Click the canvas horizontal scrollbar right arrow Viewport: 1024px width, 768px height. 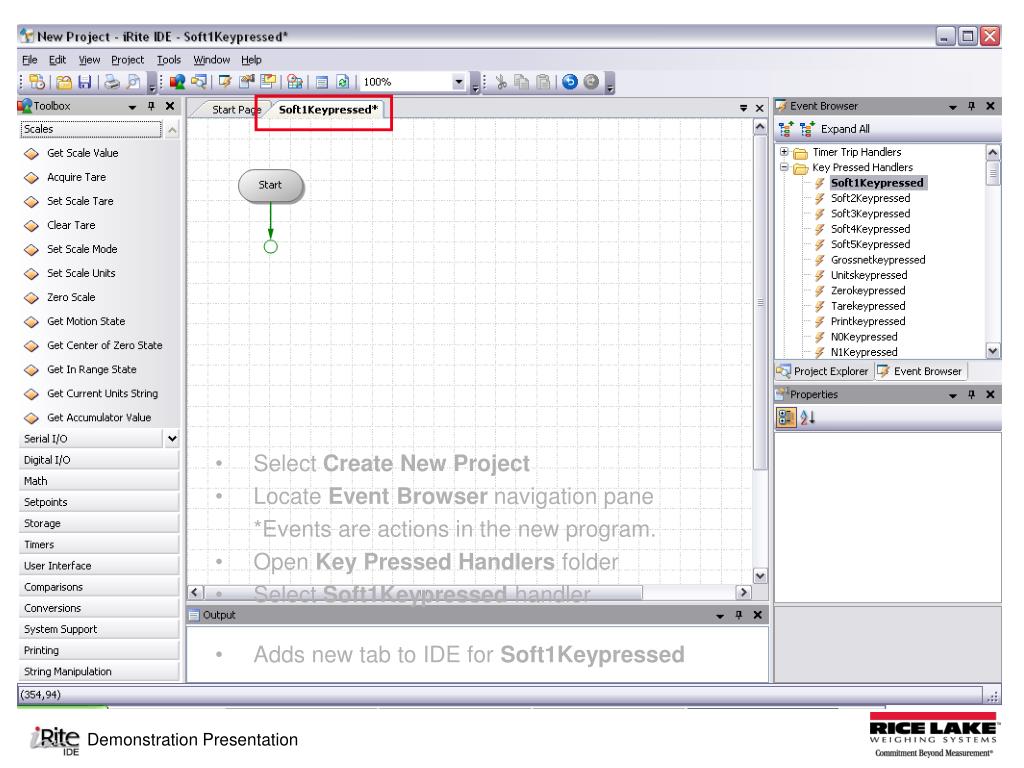coord(743,592)
